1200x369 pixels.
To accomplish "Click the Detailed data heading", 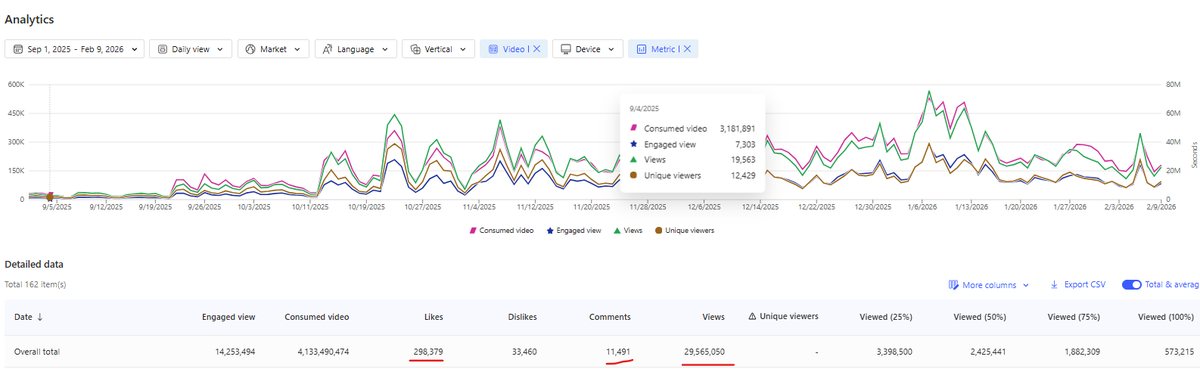I will (34, 265).
